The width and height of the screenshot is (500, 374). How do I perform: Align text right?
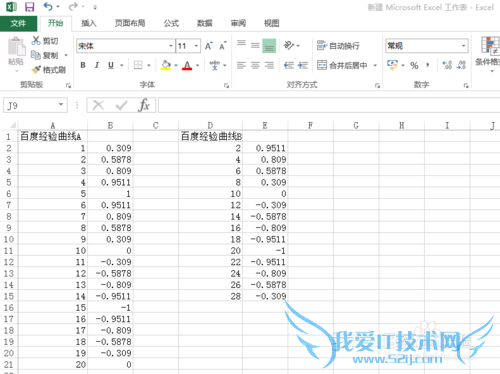click(x=269, y=65)
